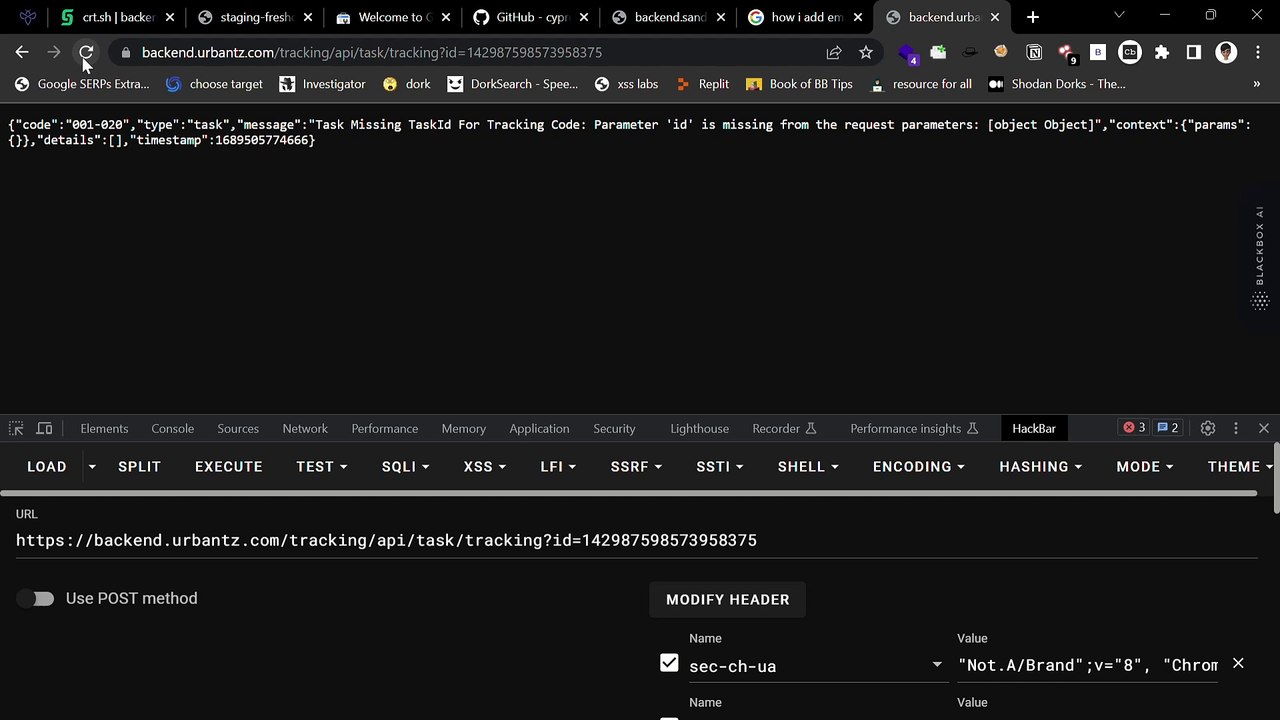Close the DevTools panel
The width and height of the screenshot is (1280, 720).
tap(1264, 428)
